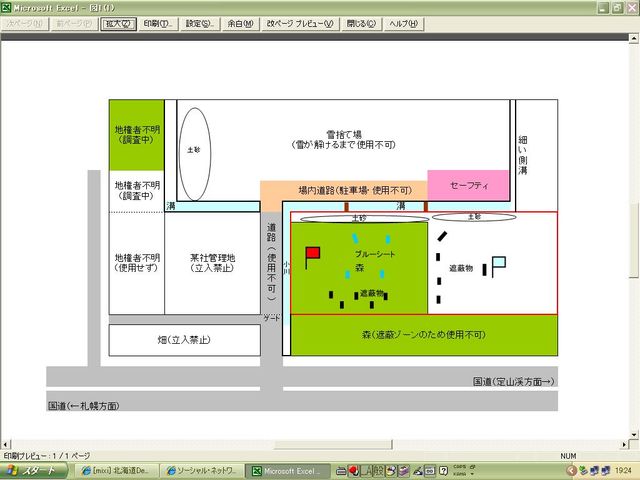Click the 改ページ プレビュー button

(300, 23)
